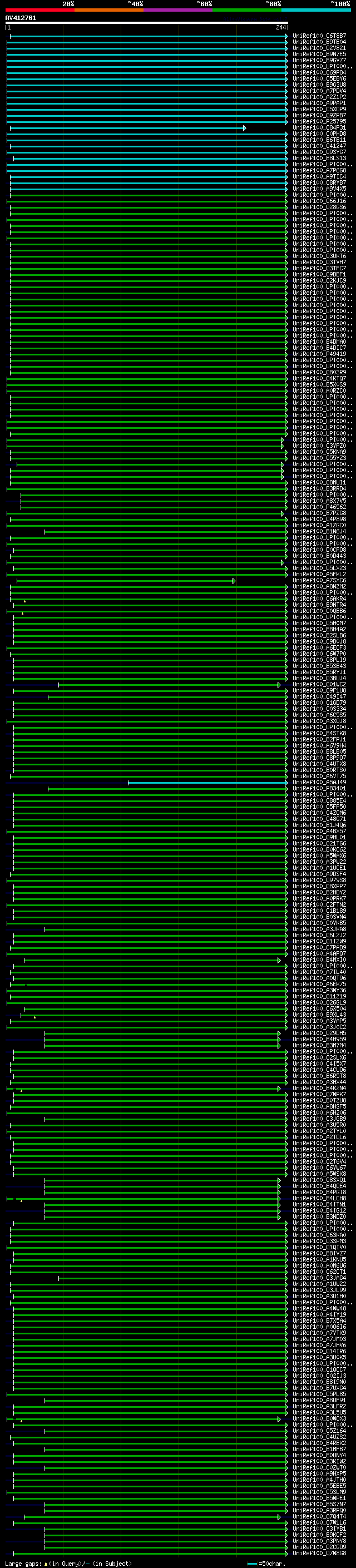View hit UniRef100_B1J4Q6
356x1568 pixels.
click(x=319, y=825)
